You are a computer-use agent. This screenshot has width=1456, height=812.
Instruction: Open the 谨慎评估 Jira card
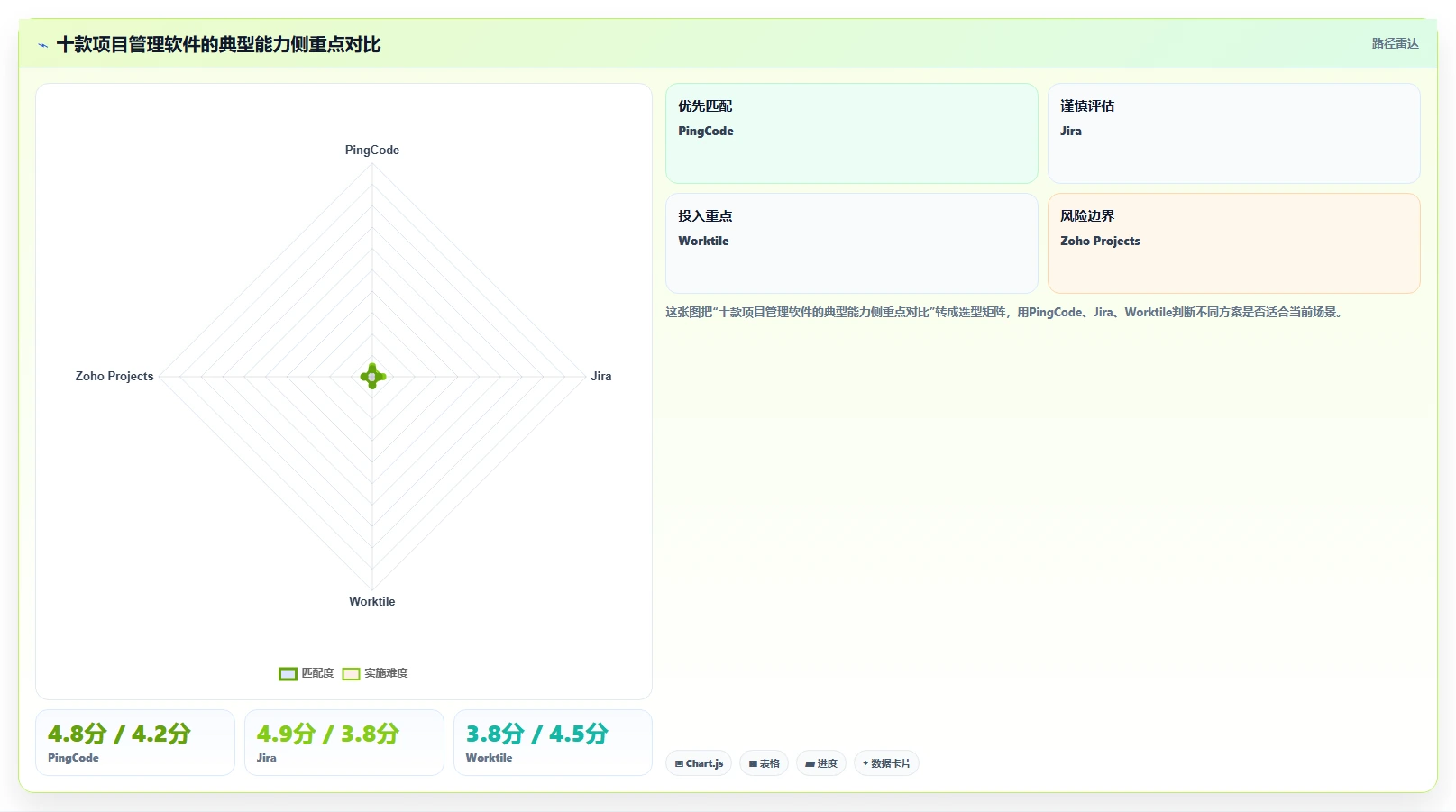pyautogui.click(x=1233, y=133)
